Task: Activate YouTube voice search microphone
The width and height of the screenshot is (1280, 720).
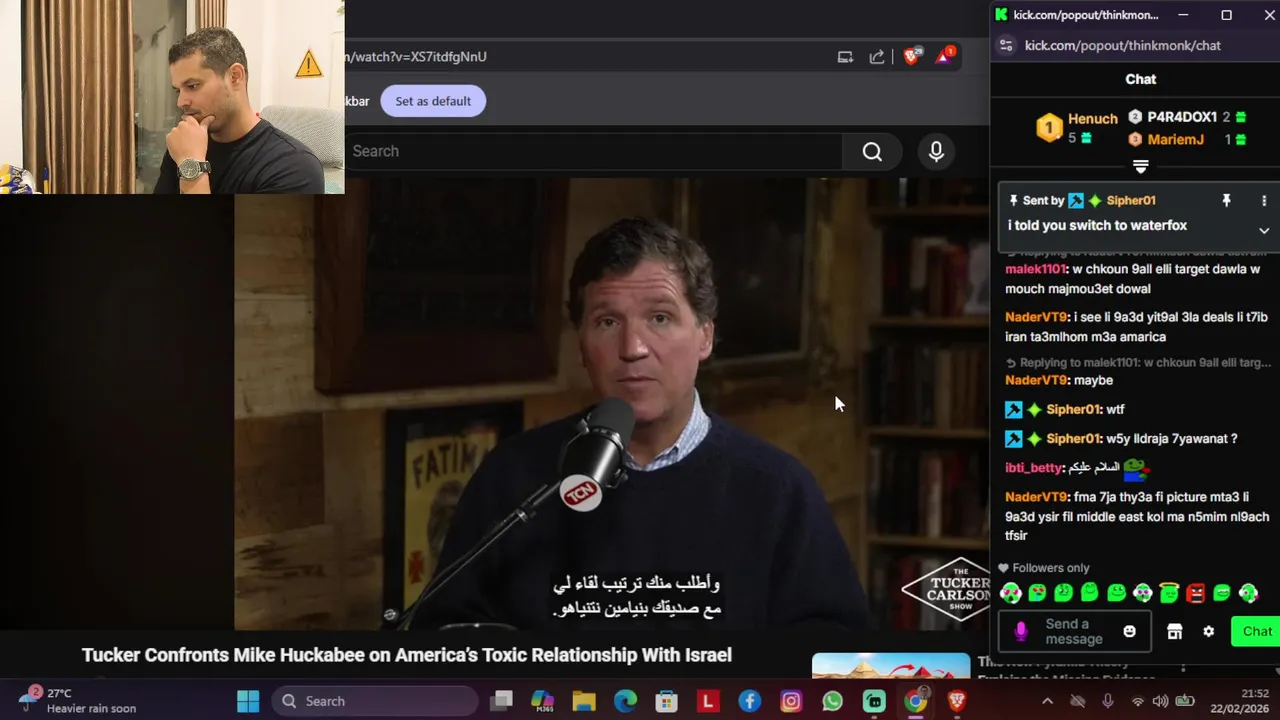Action: coord(936,152)
